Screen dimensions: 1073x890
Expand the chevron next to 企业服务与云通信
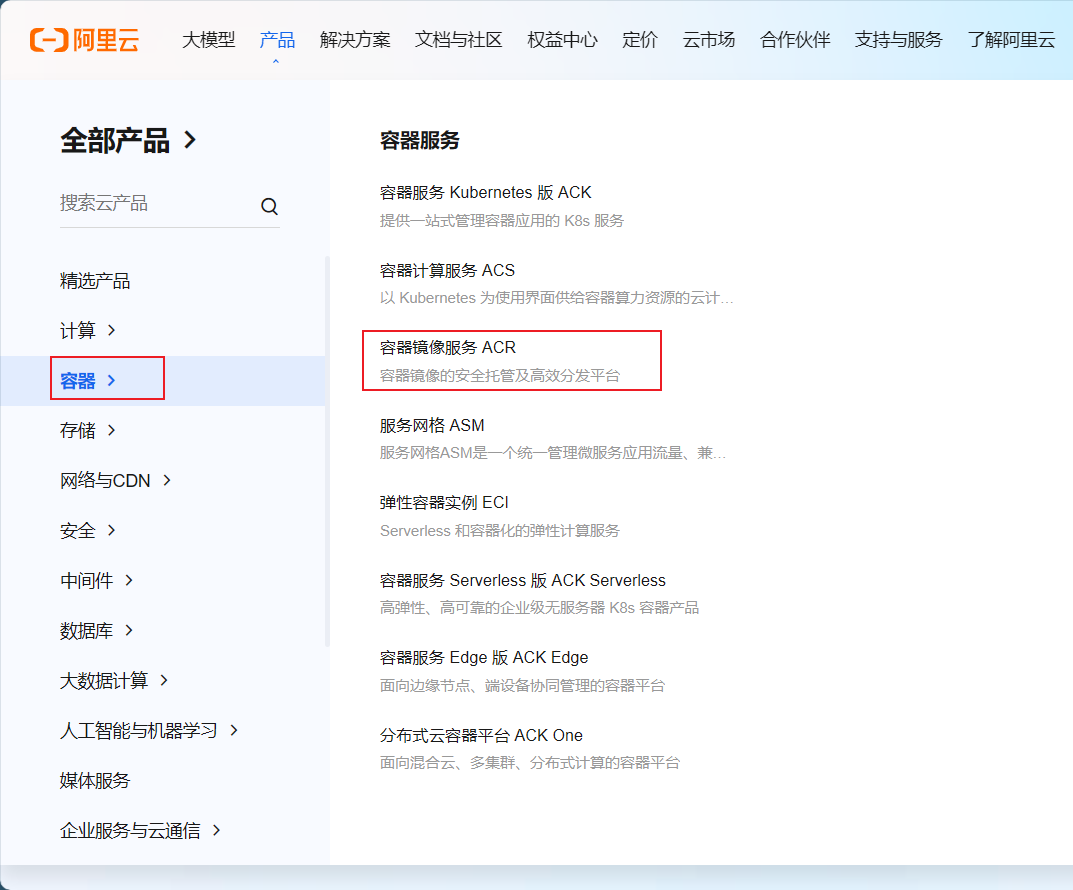tap(217, 830)
